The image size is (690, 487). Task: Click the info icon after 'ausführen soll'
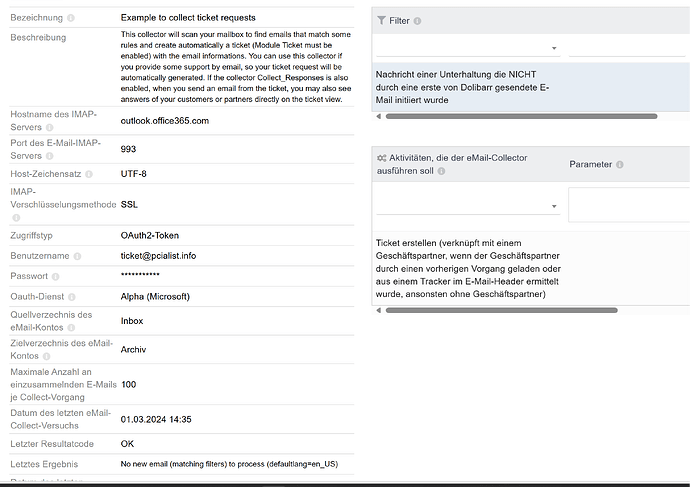[x=441, y=171]
